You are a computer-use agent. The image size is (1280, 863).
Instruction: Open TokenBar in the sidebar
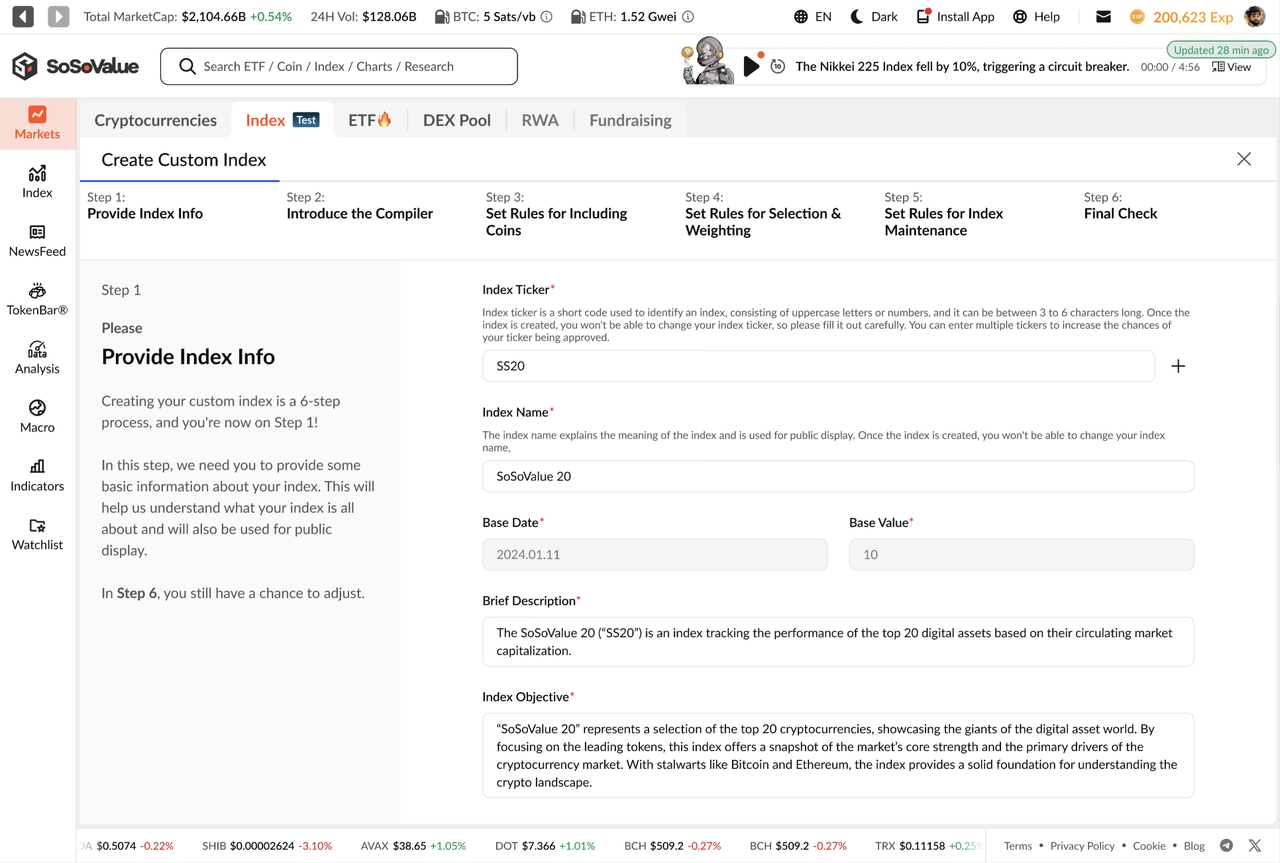pyautogui.click(x=37, y=299)
